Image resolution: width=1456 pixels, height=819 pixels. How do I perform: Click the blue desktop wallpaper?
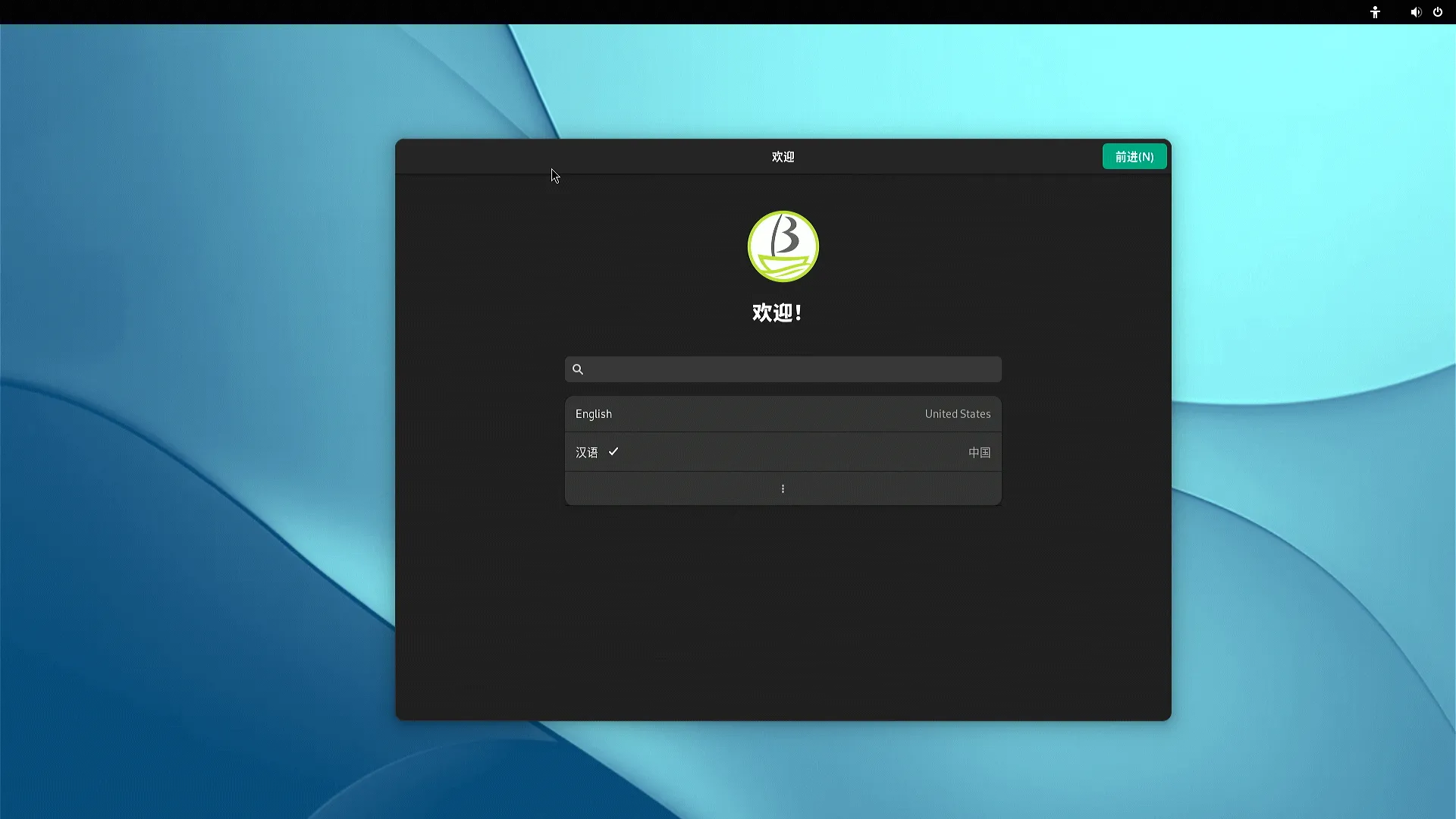click(190, 455)
